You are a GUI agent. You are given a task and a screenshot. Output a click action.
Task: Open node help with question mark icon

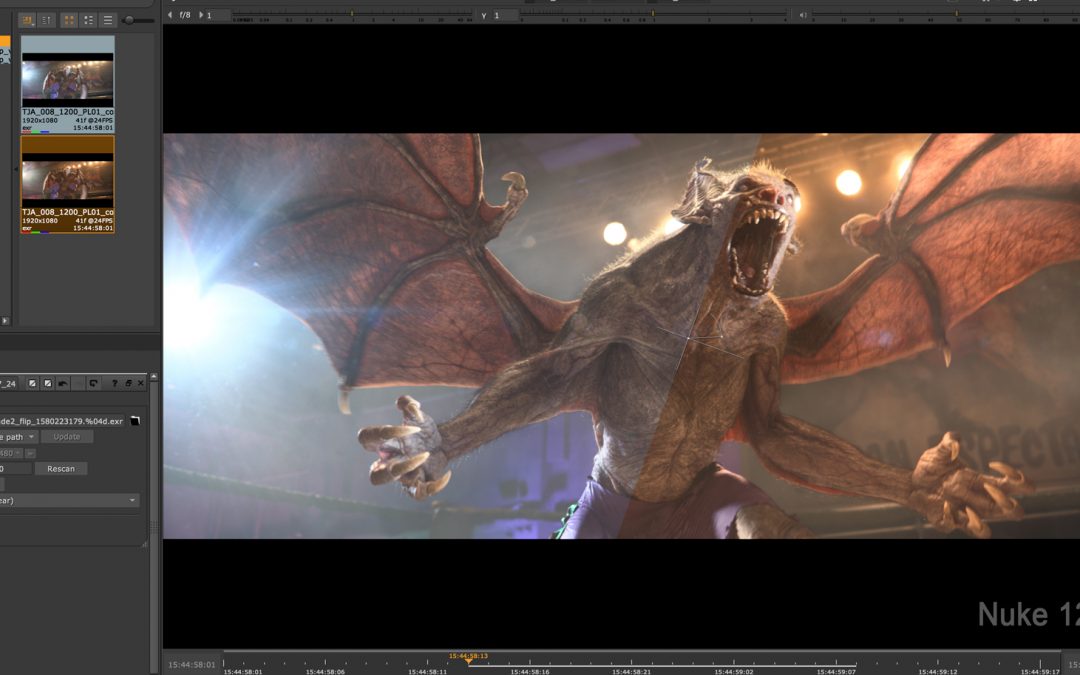click(x=114, y=384)
